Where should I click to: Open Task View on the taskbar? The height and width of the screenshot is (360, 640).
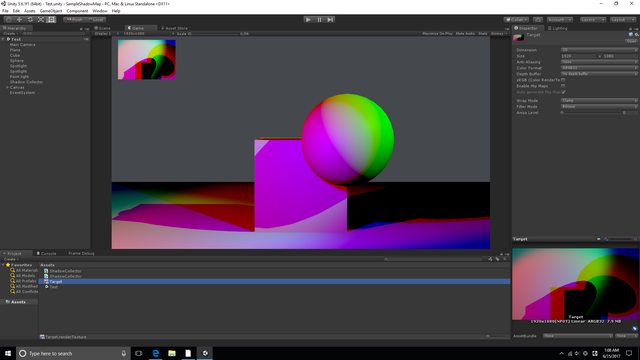[139, 353]
